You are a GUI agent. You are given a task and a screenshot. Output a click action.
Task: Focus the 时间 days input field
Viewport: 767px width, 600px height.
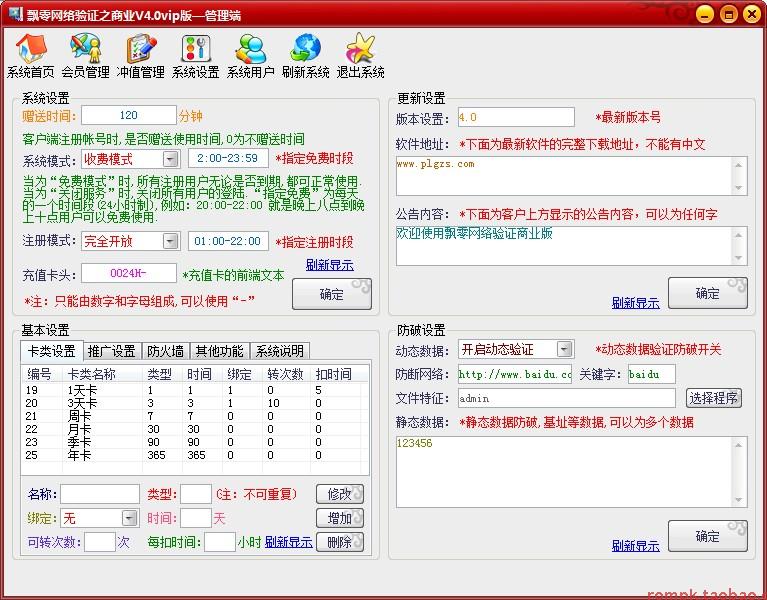(196, 518)
